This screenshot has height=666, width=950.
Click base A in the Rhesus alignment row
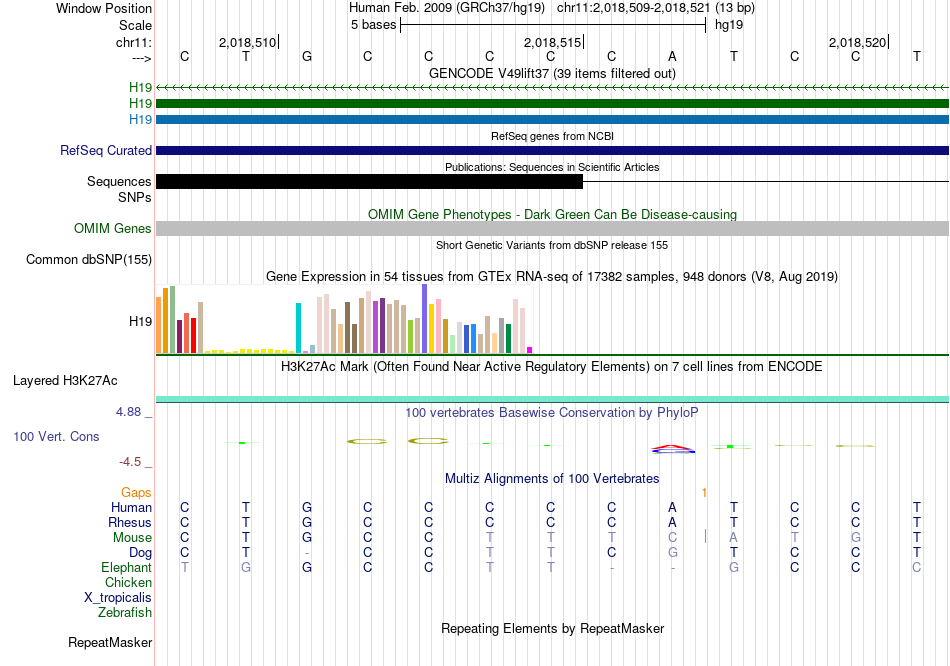click(x=673, y=522)
